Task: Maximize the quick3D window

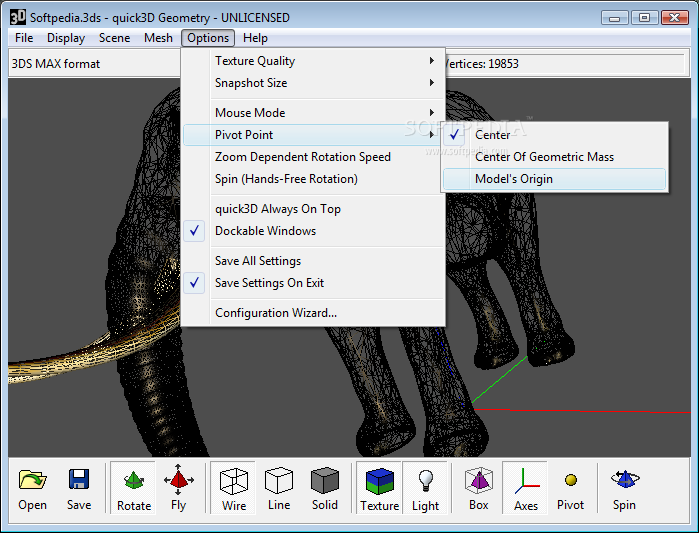Action: click(x=645, y=18)
